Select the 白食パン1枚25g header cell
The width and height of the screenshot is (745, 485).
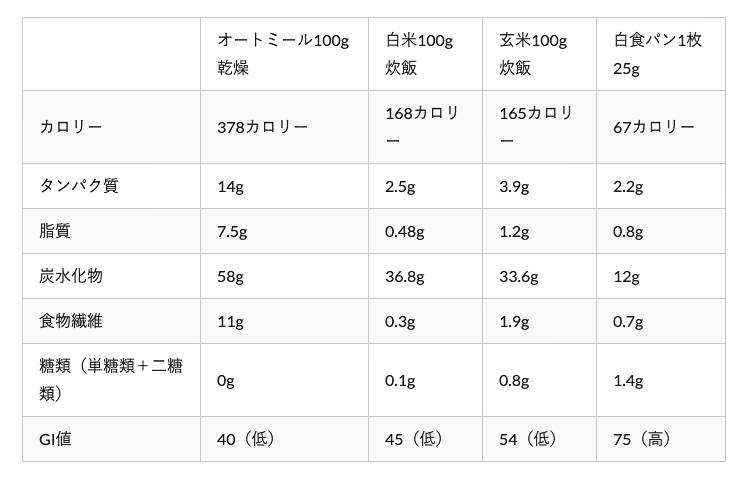(661, 54)
